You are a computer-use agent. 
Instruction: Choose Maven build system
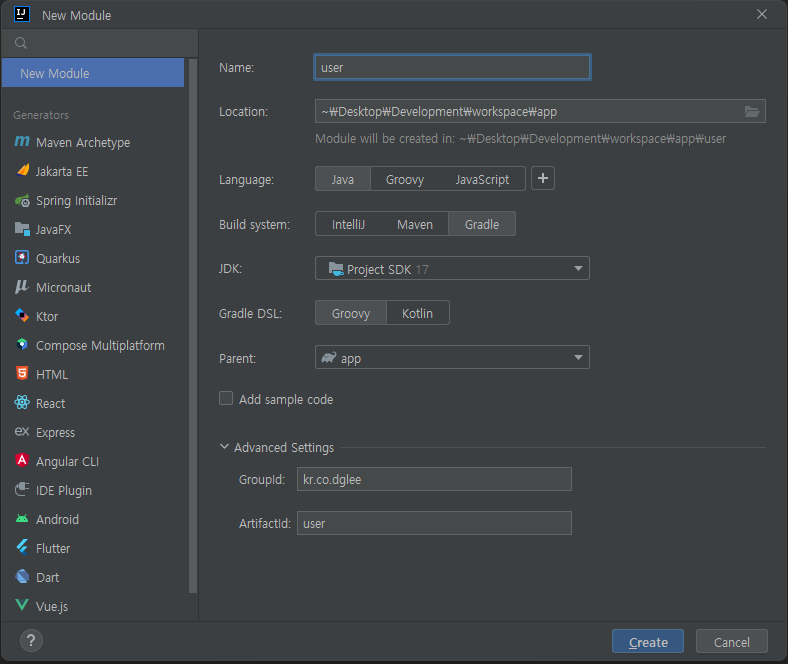[x=415, y=224]
